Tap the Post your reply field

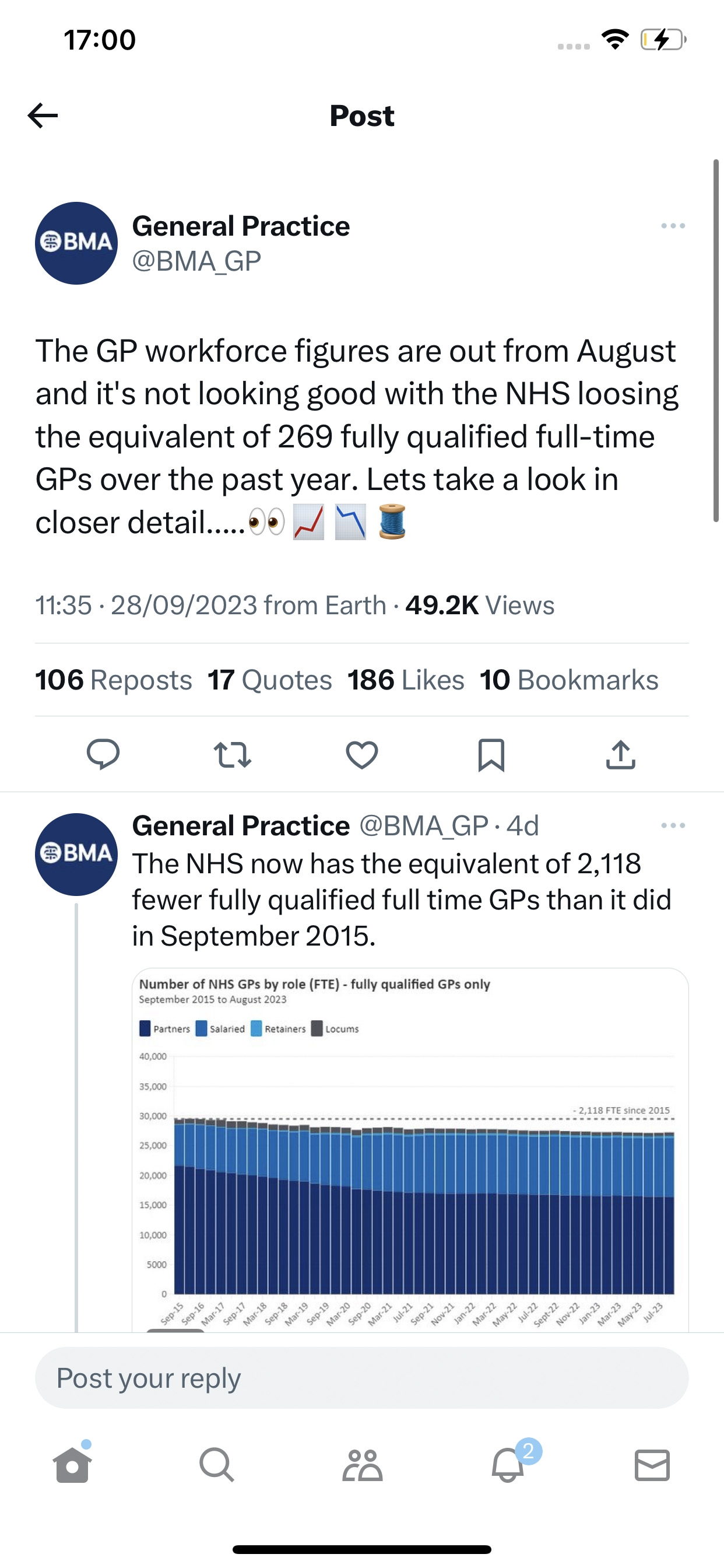point(362,1378)
